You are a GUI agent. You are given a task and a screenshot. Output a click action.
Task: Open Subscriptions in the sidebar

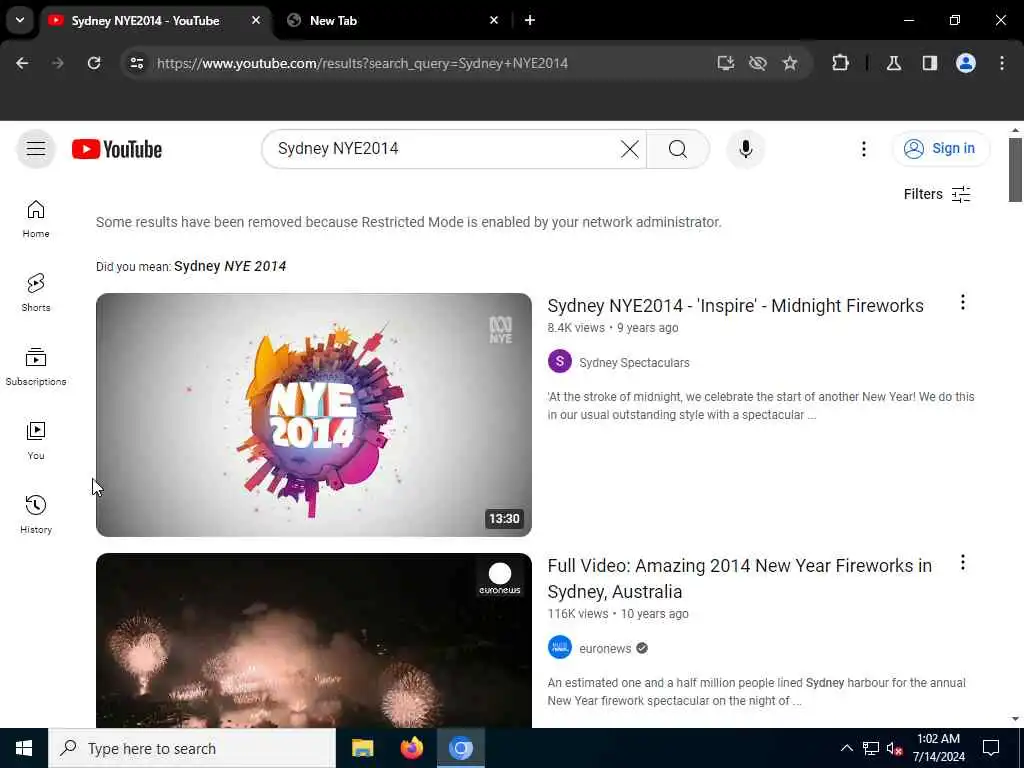[x=36, y=366]
